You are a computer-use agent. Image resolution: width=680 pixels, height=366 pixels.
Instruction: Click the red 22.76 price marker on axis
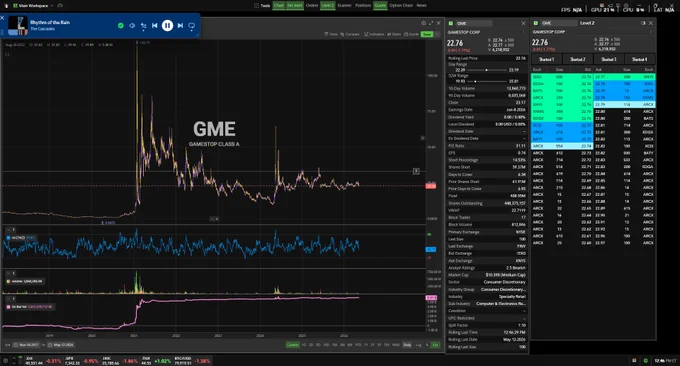click(x=431, y=186)
